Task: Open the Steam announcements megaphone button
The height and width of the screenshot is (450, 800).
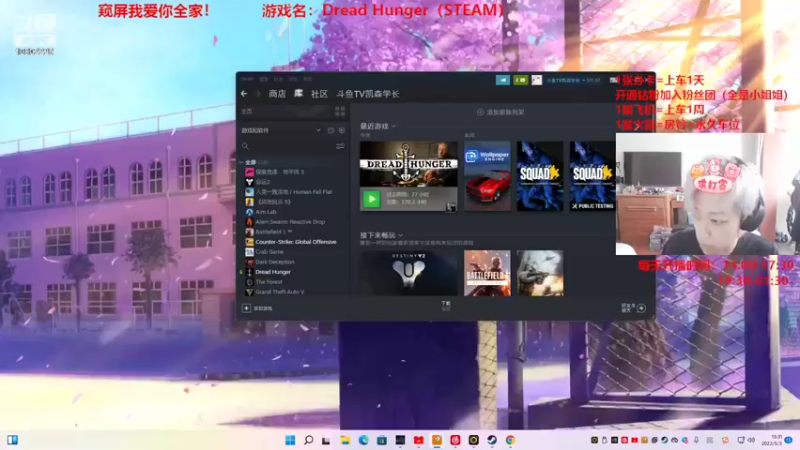Action: [503, 80]
